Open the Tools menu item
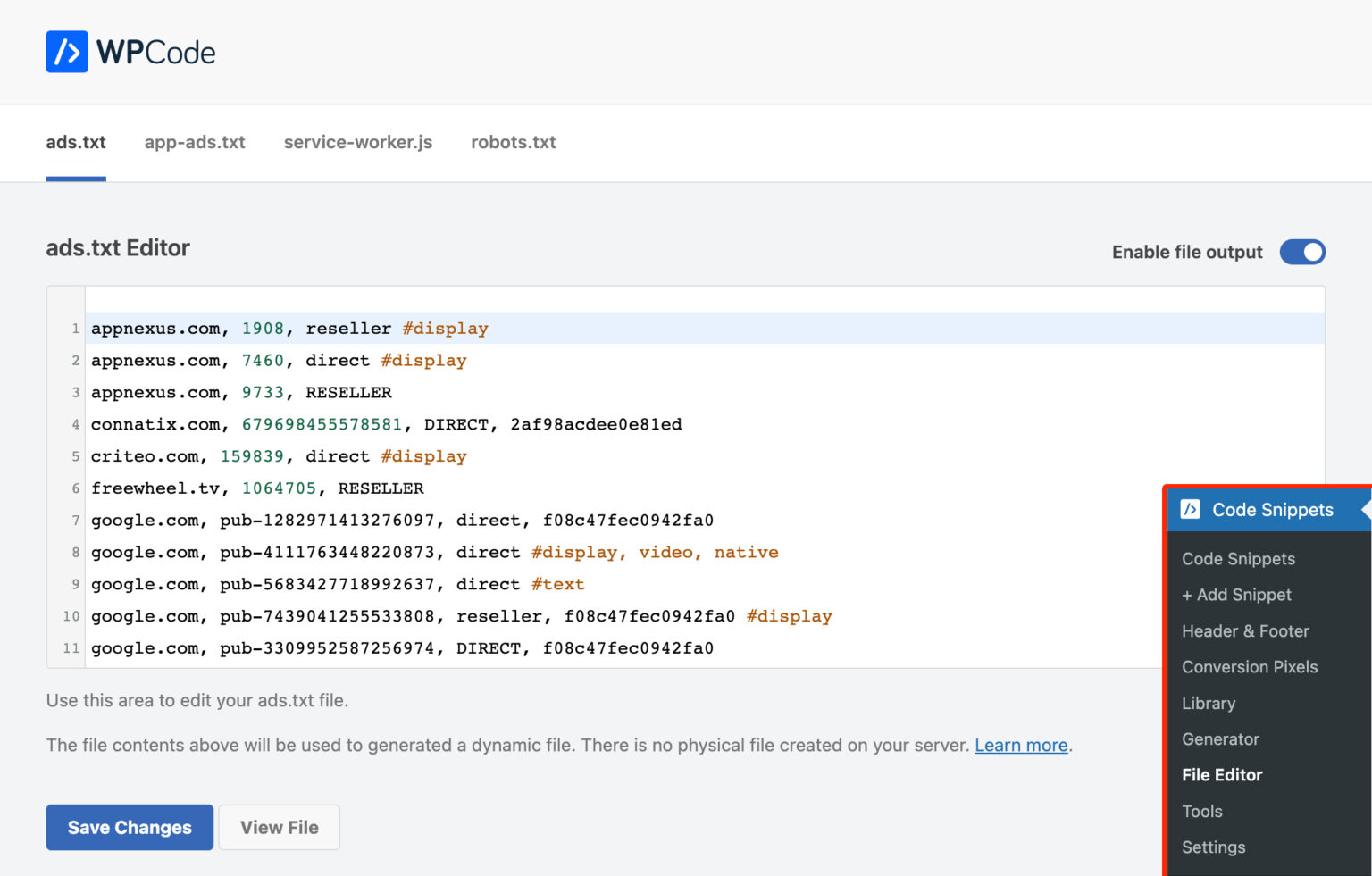 pos(1201,811)
